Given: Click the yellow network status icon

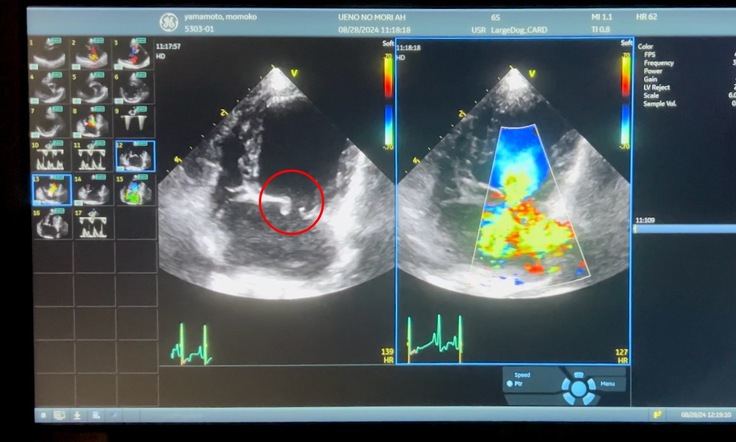Looking at the screenshot, I should coord(657,414).
